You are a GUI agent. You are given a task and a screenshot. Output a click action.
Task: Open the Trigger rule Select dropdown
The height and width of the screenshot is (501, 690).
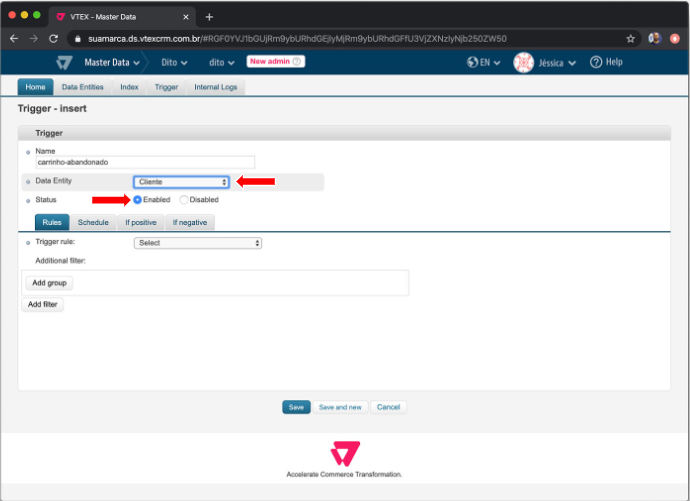(198, 243)
